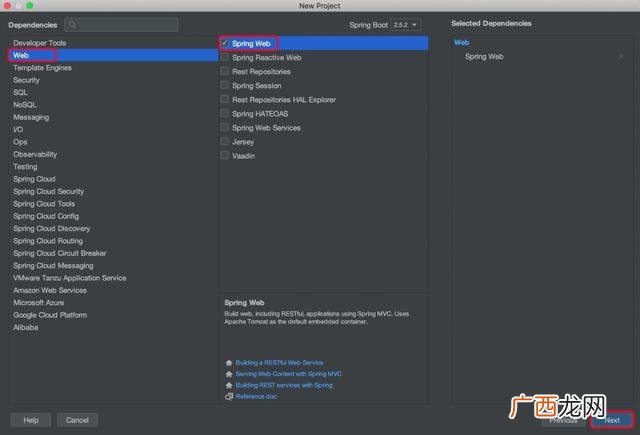This screenshot has width=640, height=435.
Task: Click the Cancel button
Action: coord(77,420)
